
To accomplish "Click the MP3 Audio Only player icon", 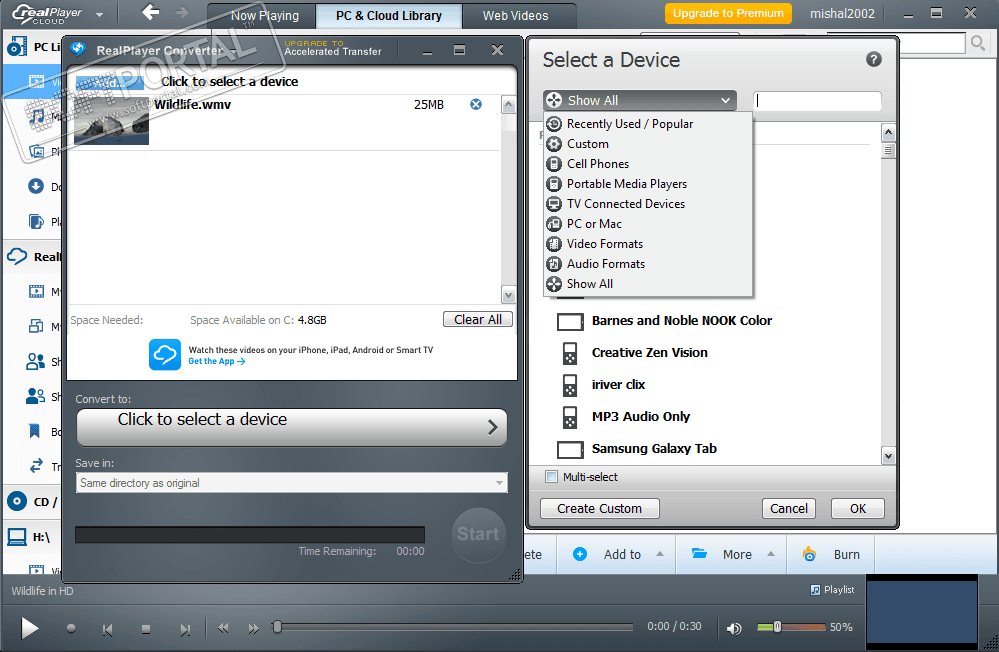I will pyautogui.click(x=570, y=417).
